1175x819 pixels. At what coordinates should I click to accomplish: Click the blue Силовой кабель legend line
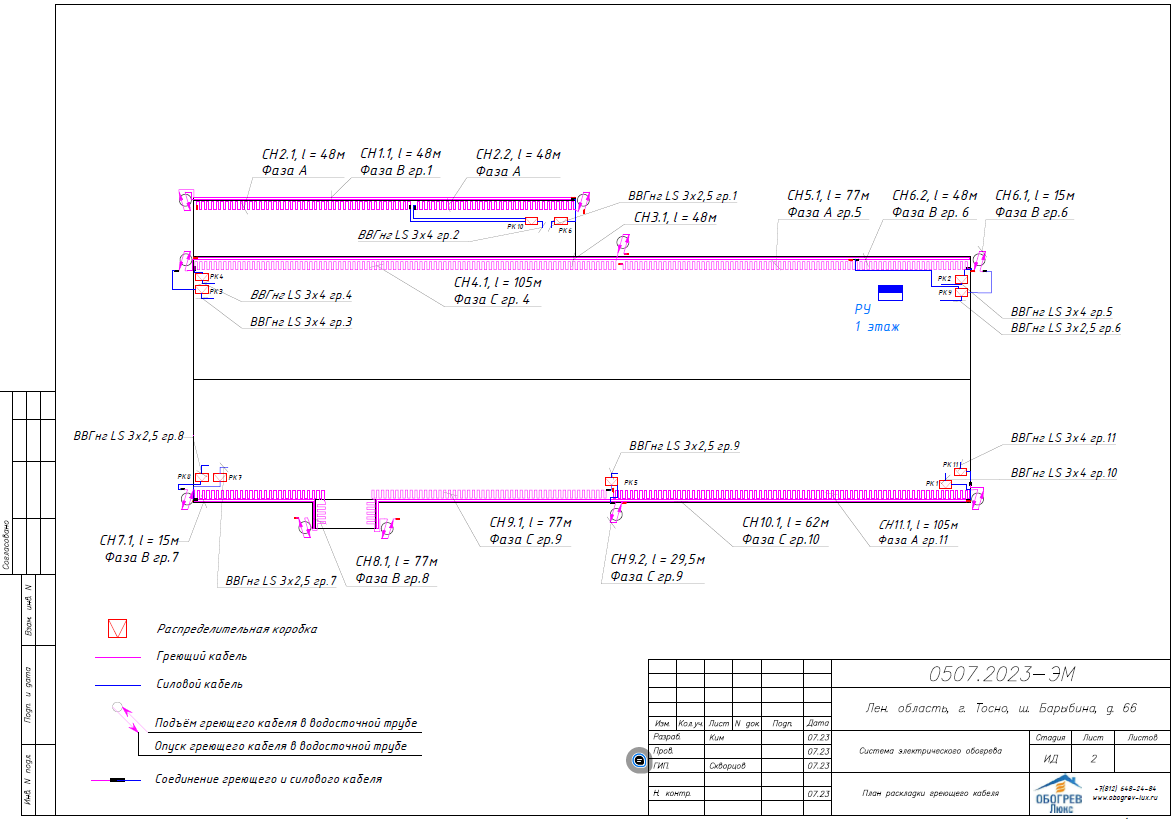(117, 685)
